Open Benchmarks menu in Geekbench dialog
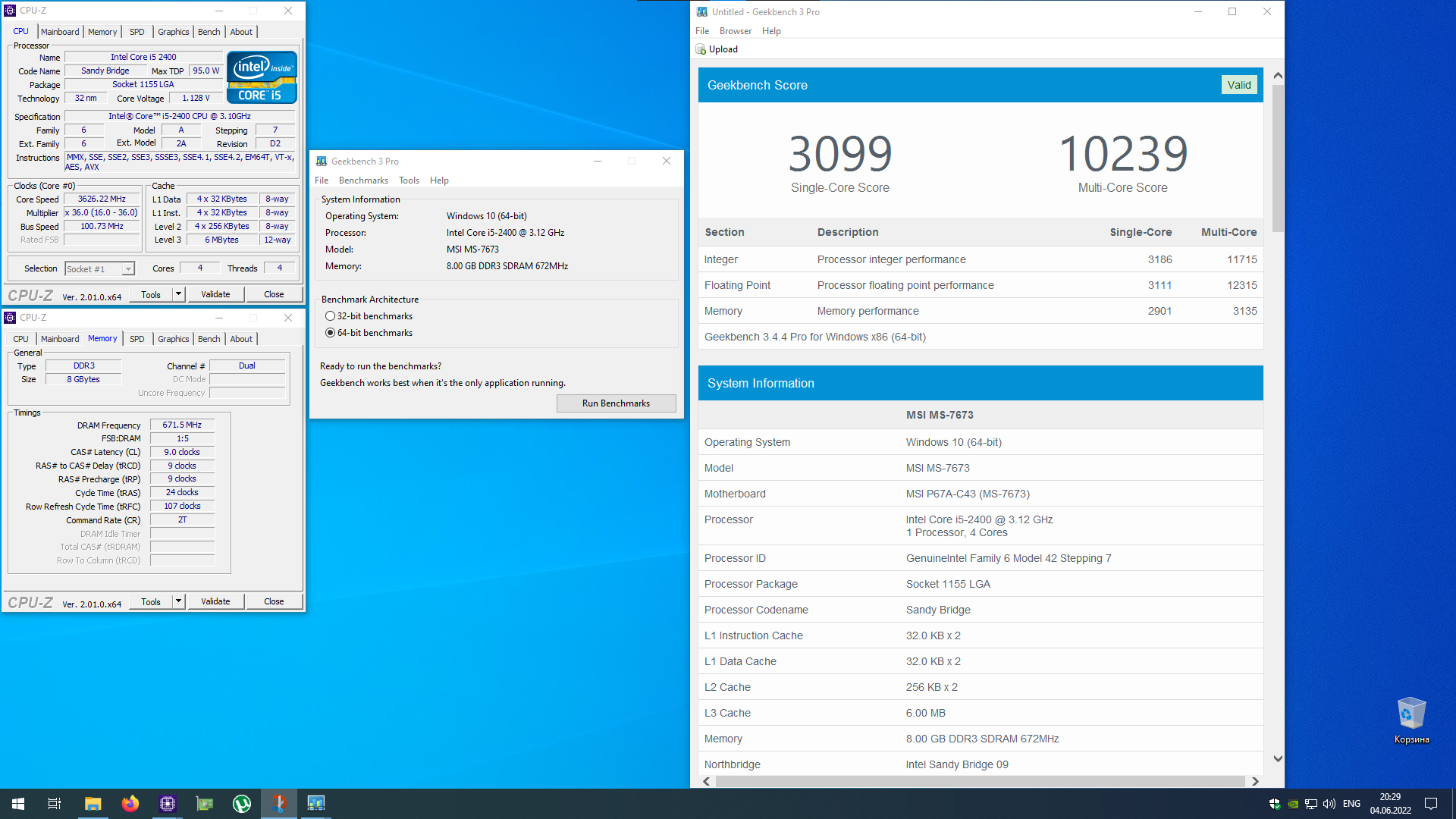 (363, 180)
